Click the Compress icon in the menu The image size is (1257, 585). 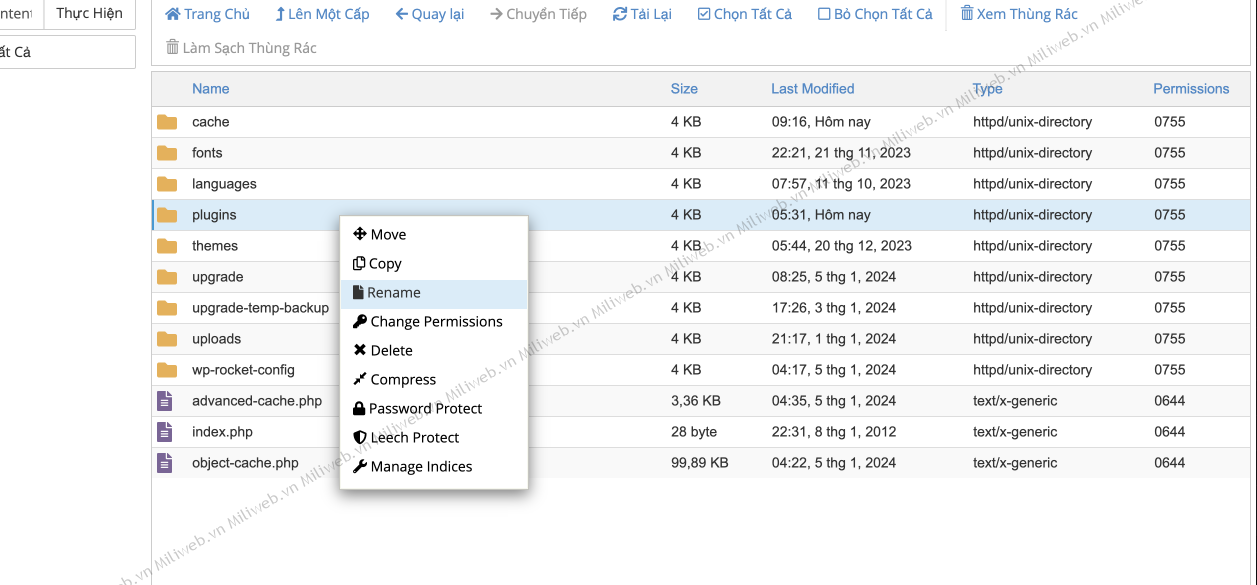point(358,379)
